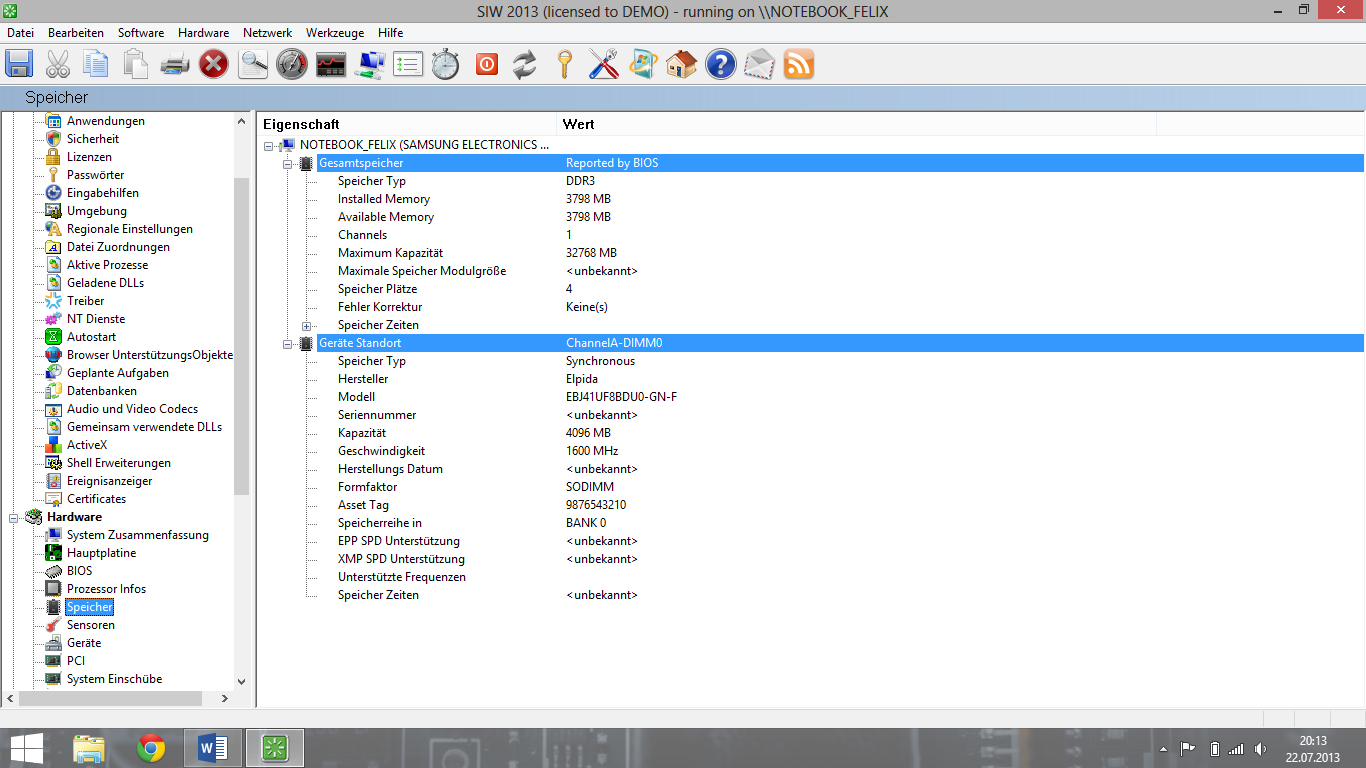Collapse the NOTEBOOK_FELIX root node
Screen dimensions: 1366x768
(x=269, y=145)
